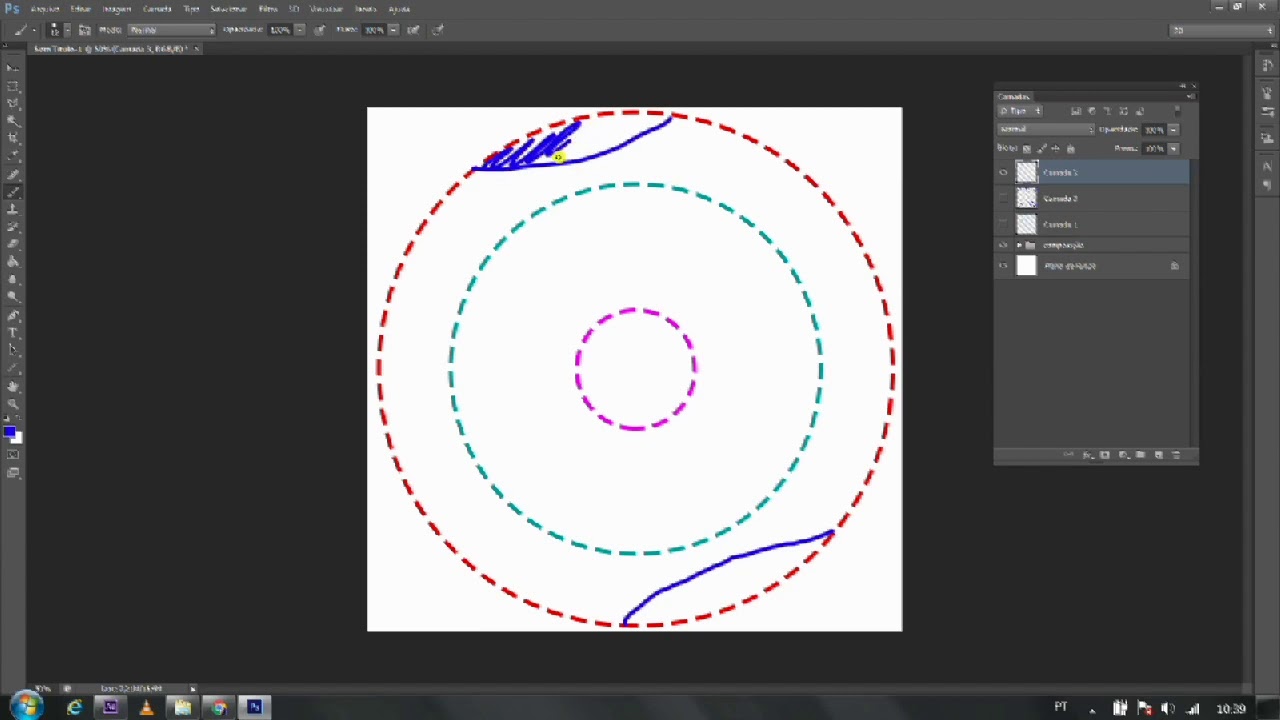The height and width of the screenshot is (720, 1280).
Task: Open the layer blend mode dropdown
Action: [1046, 130]
